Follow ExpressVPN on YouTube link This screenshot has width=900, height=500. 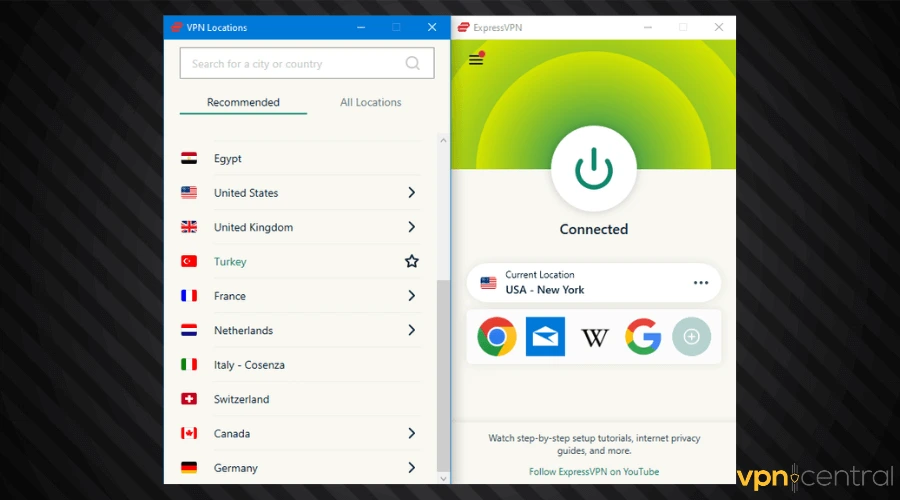tap(593, 471)
